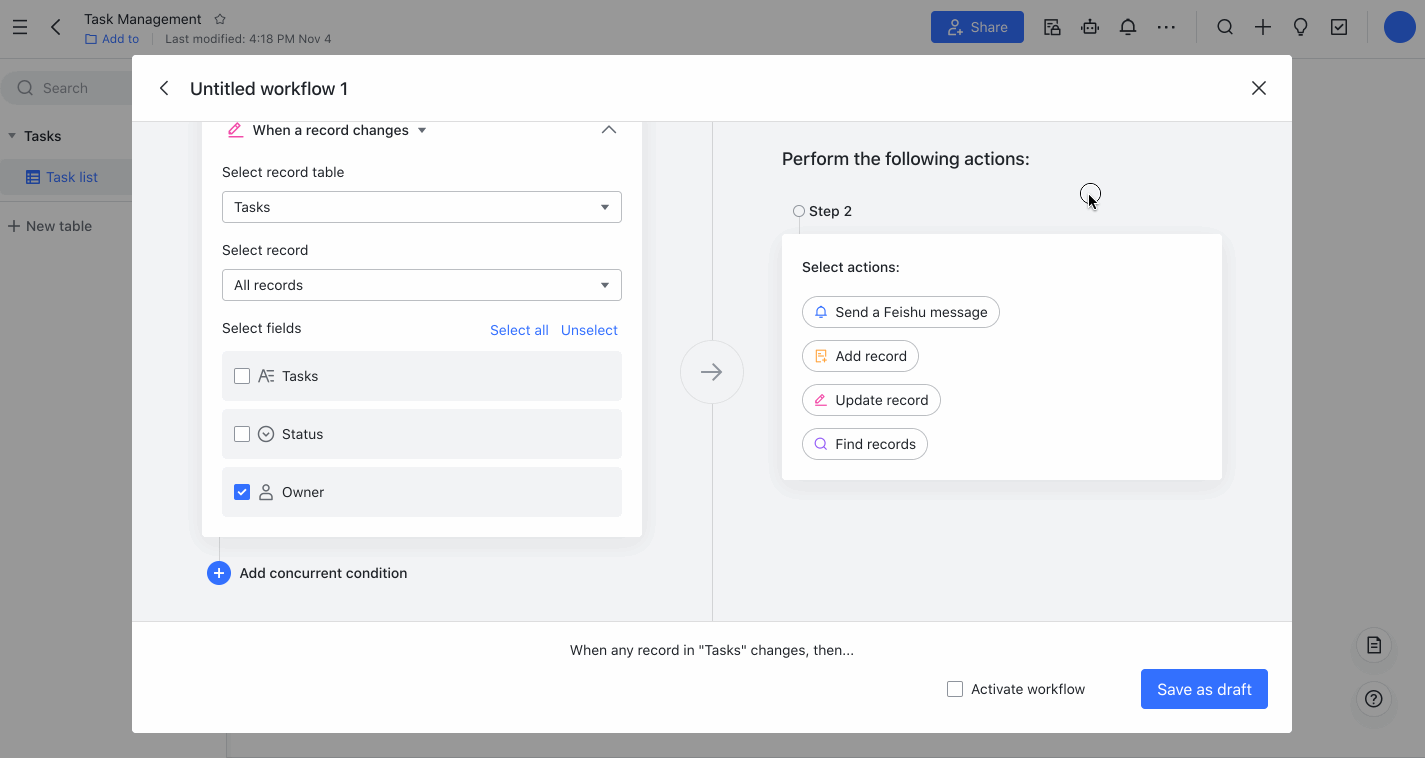Click the Select all link for fields
1425x758 pixels.
pos(519,329)
